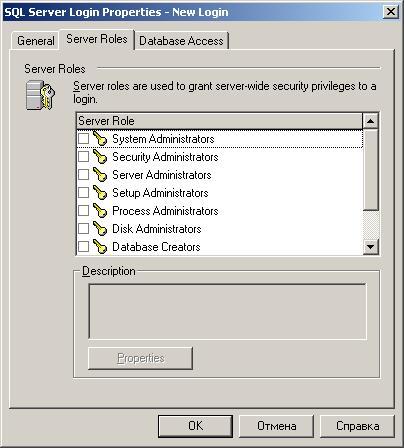
Task: Enable the Security Administrators role checkbox
Action: [83, 156]
